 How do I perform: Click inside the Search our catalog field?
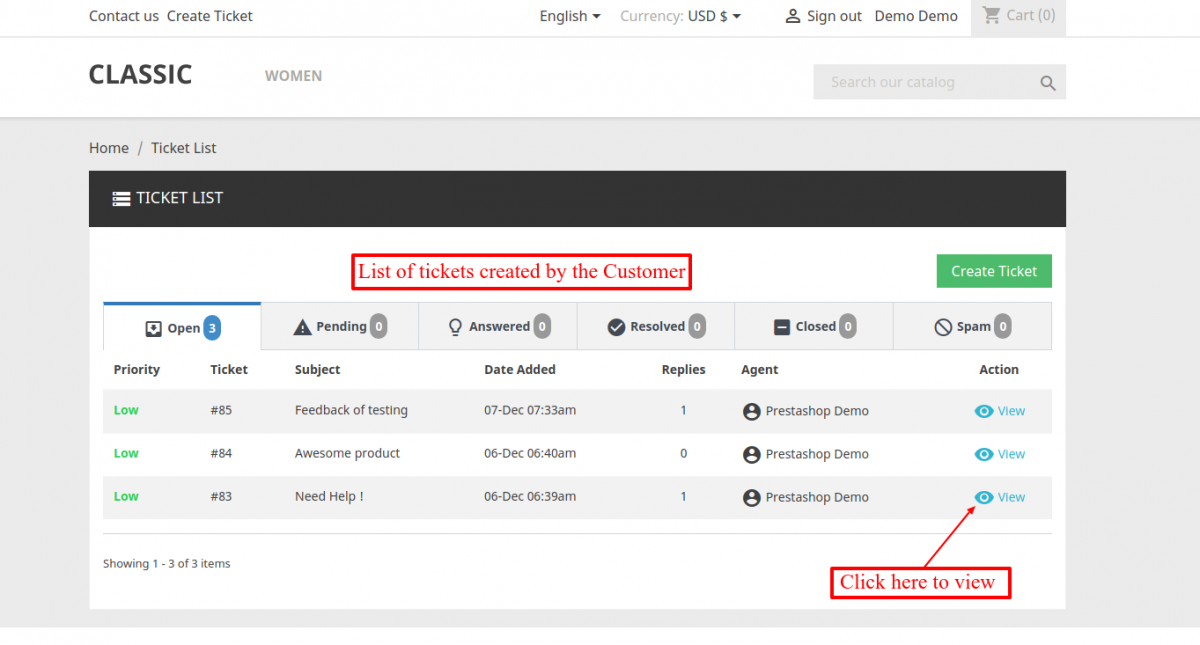(920, 82)
